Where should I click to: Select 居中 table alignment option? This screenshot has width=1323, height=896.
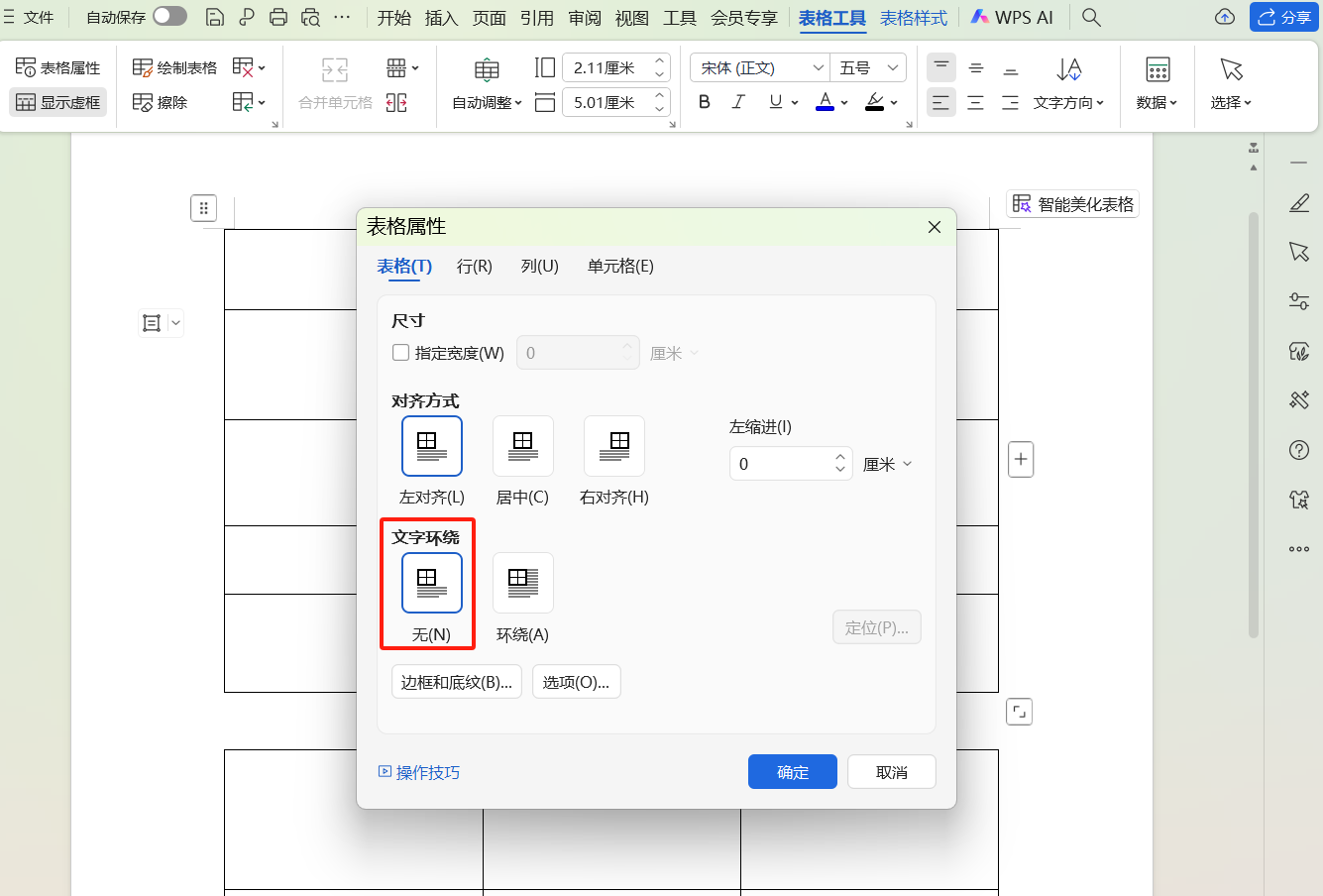coord(522,446)
